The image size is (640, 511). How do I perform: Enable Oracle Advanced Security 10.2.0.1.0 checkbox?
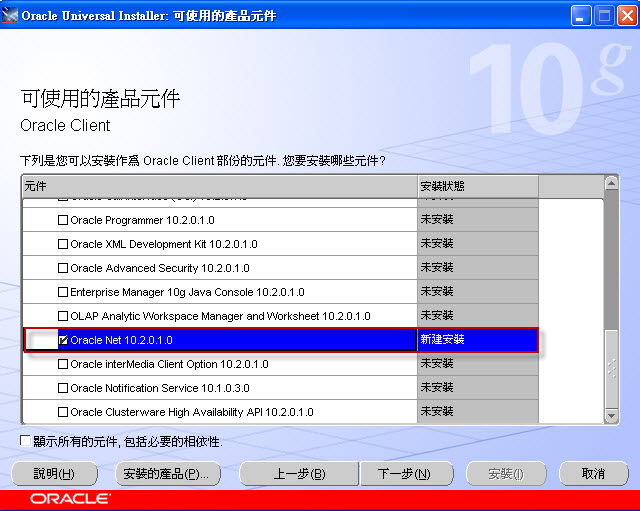pos(63,268)
